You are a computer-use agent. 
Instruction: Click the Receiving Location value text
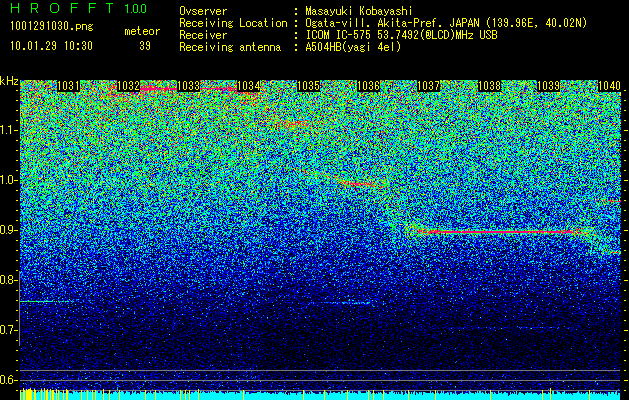[x=446, y=23]
